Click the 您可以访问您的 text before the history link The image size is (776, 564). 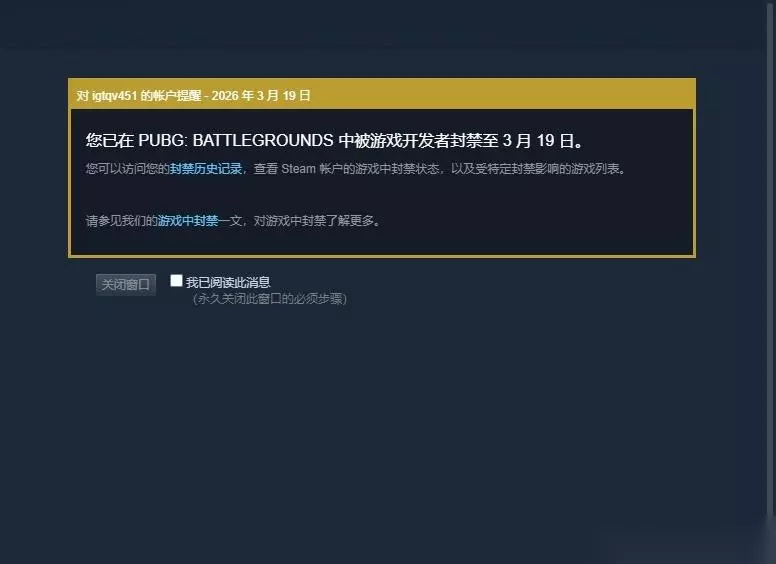pos(128,169)
